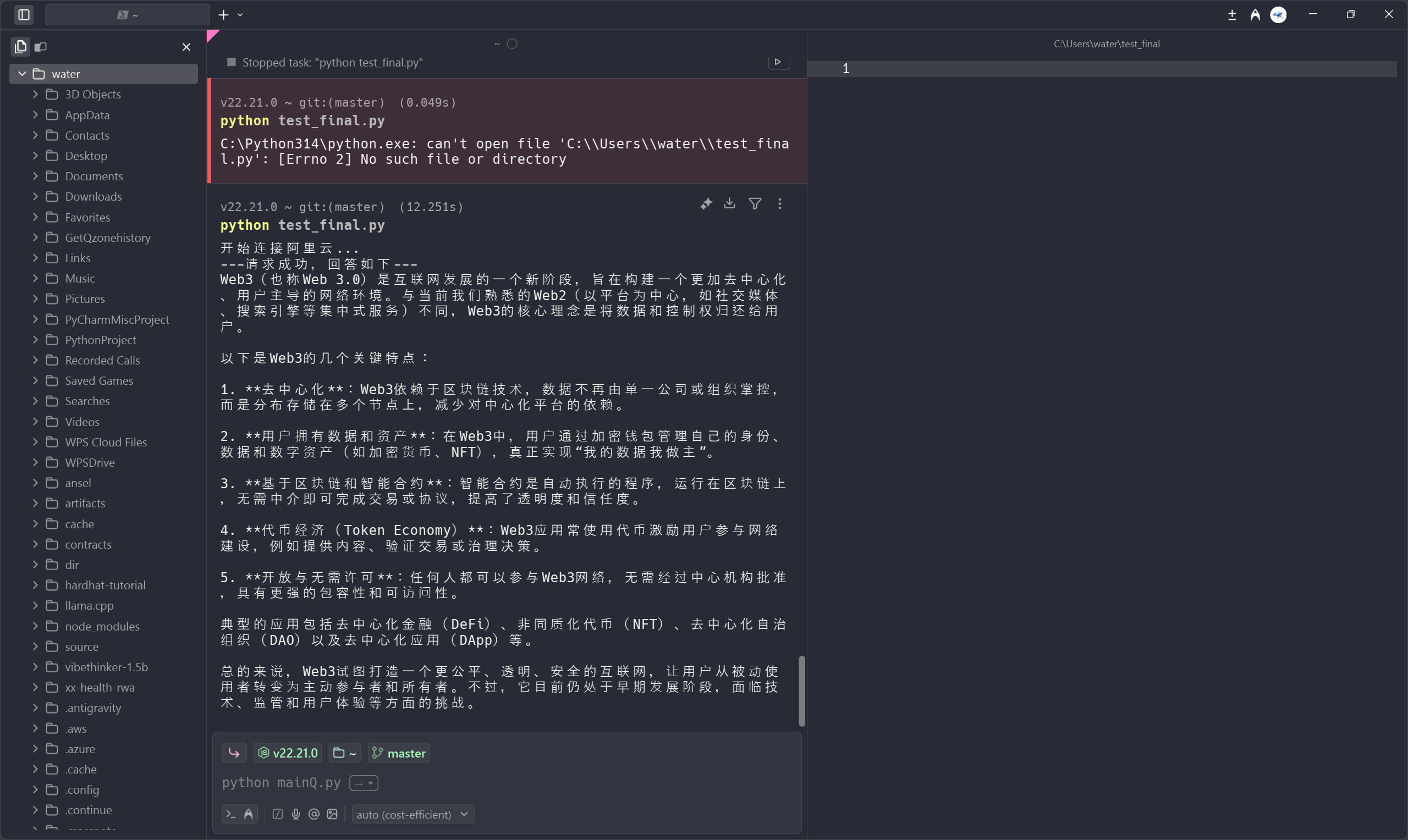Image resolution: width=1408 pixels, height=840 pixels.
Task: Expand the PythonProject folder chevron
Action: [35, 339]
